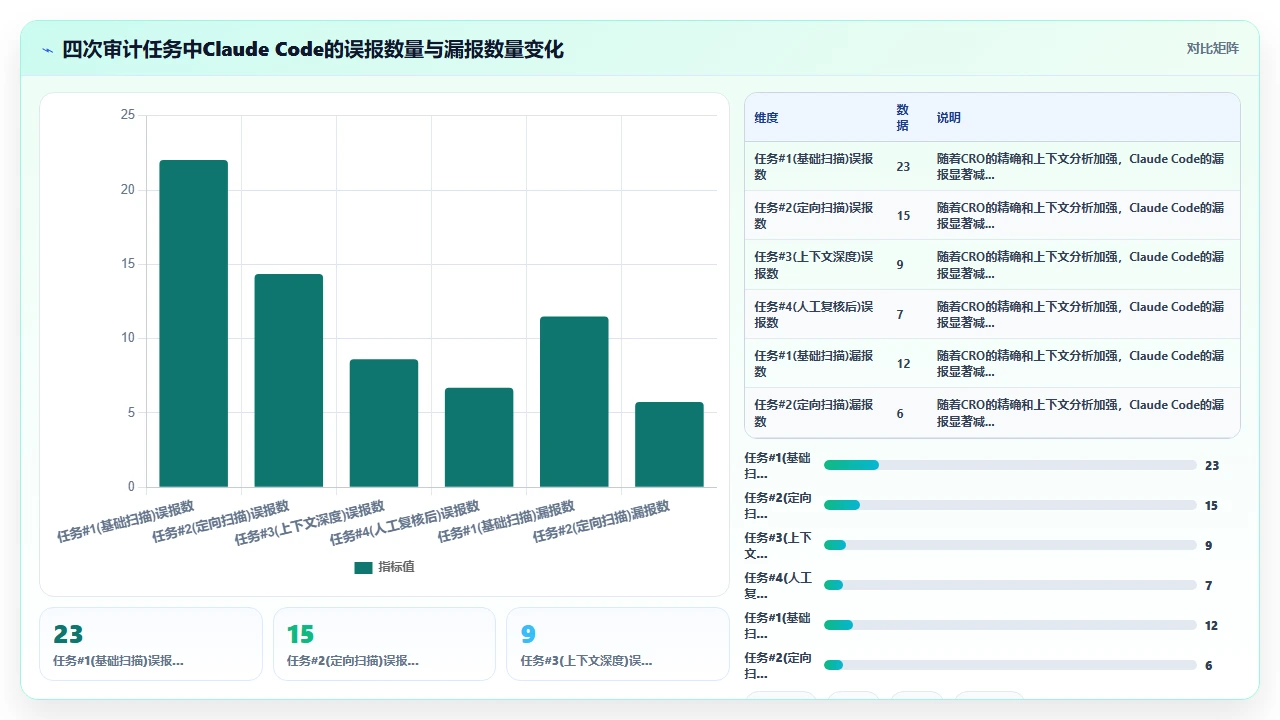Click the progress bar with value 9
The width and height of the screenshot is (1280, 720).
pyautogui.click(x=1010, y=545)
